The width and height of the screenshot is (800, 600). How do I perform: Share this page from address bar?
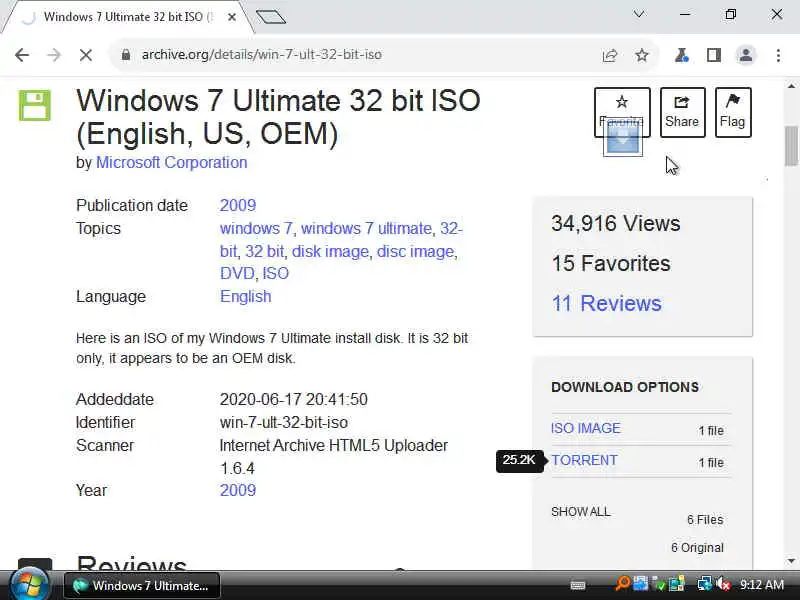tap(610, 55)
